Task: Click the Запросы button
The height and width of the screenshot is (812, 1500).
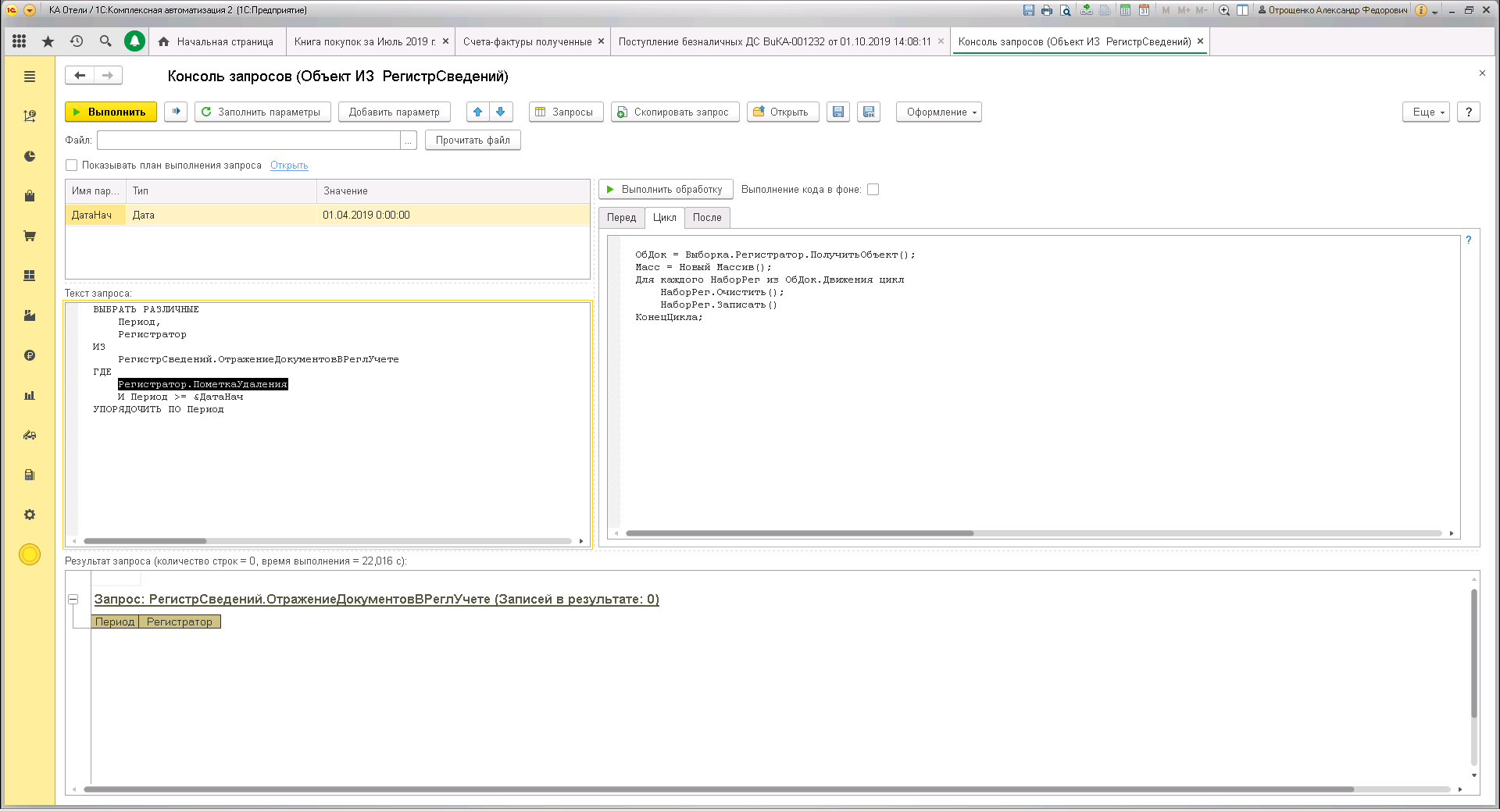Action: tap(566, 112)
